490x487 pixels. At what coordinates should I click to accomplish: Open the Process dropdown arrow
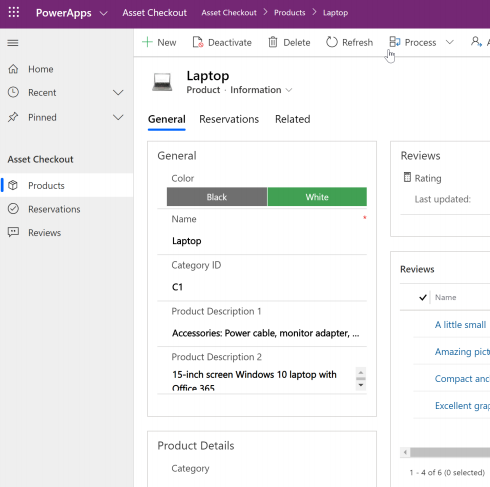(x=450, y=42)
